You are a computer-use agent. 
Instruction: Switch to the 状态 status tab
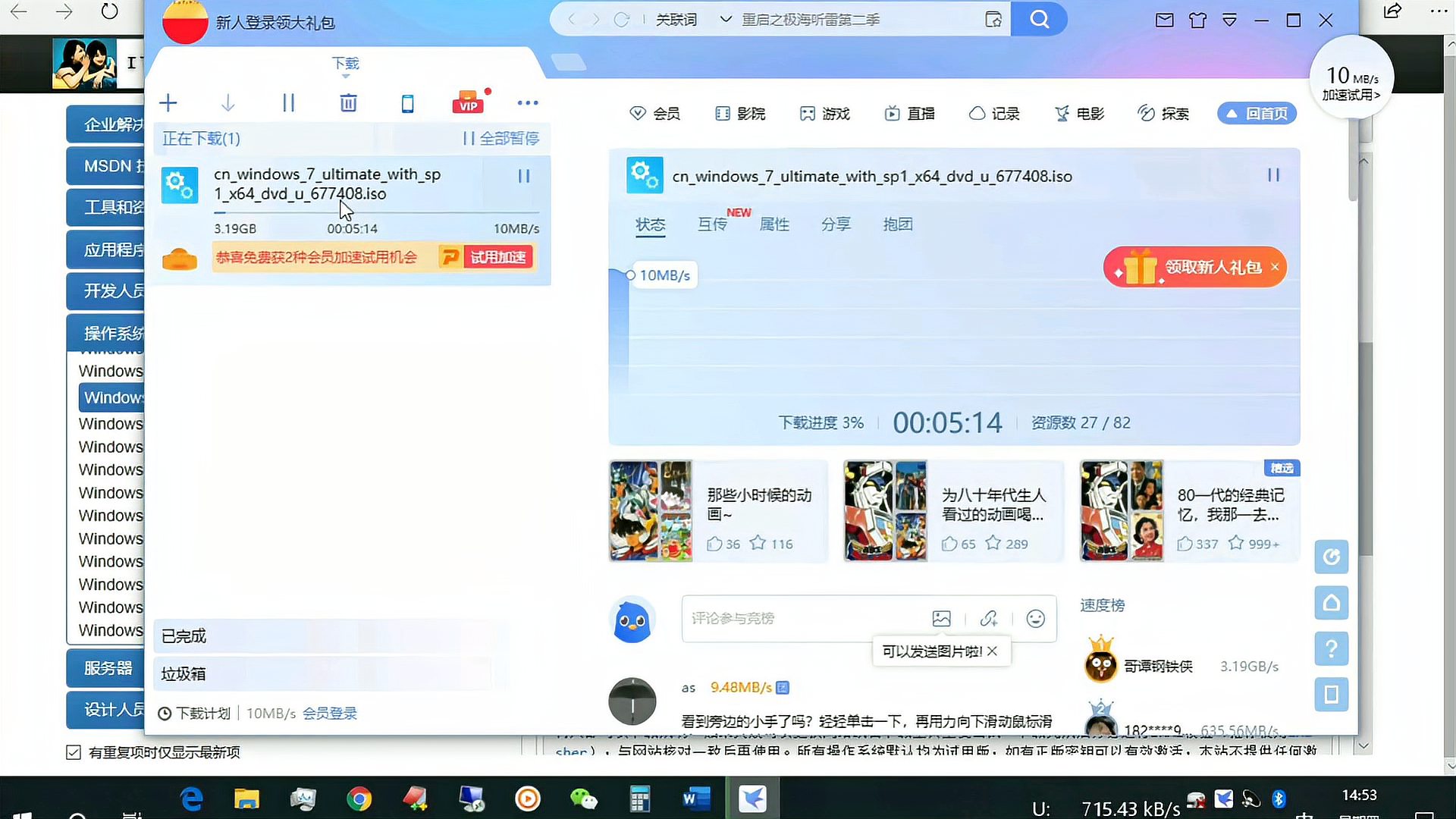(x=650, y=224)
